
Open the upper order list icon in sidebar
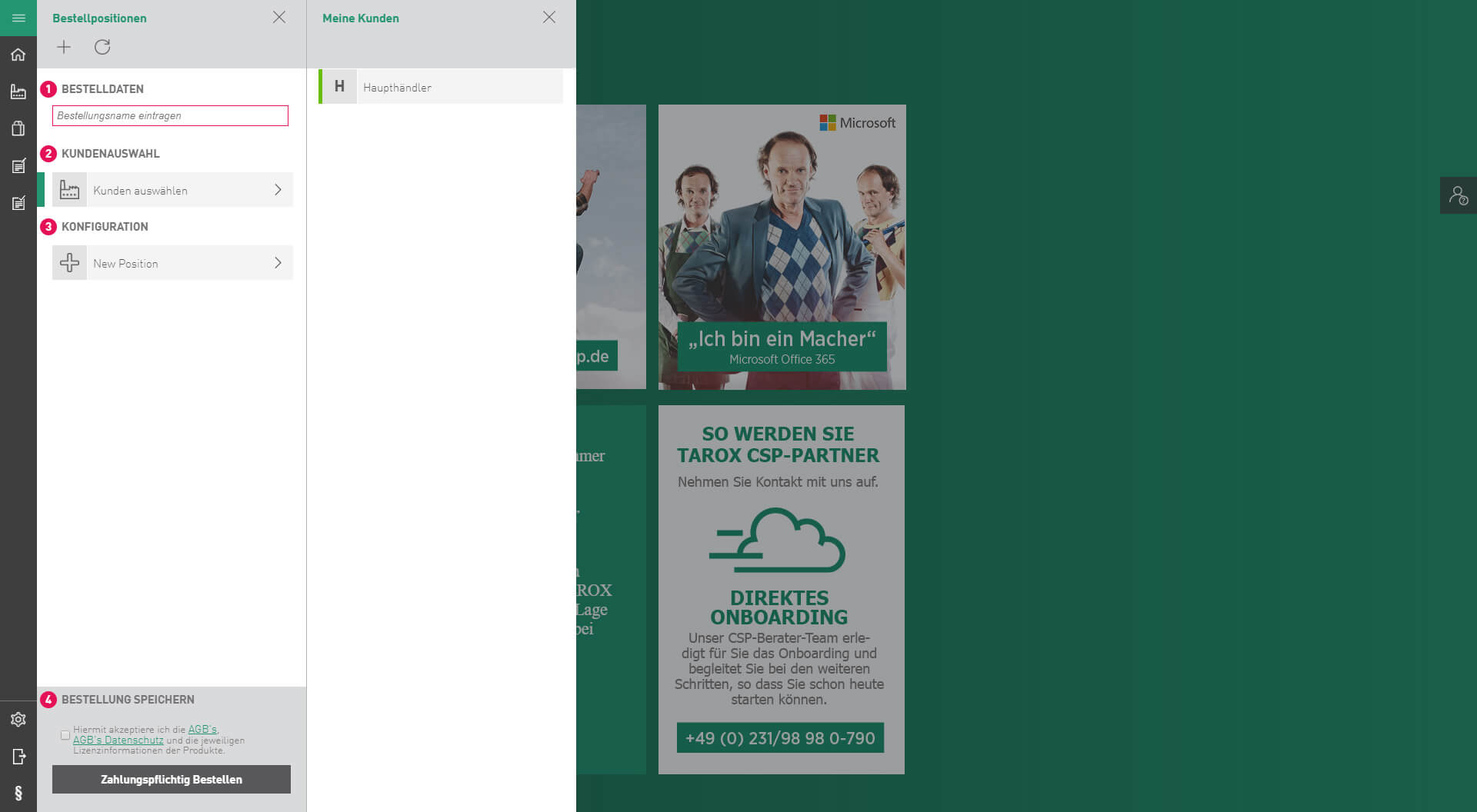(x=18, y=165)
